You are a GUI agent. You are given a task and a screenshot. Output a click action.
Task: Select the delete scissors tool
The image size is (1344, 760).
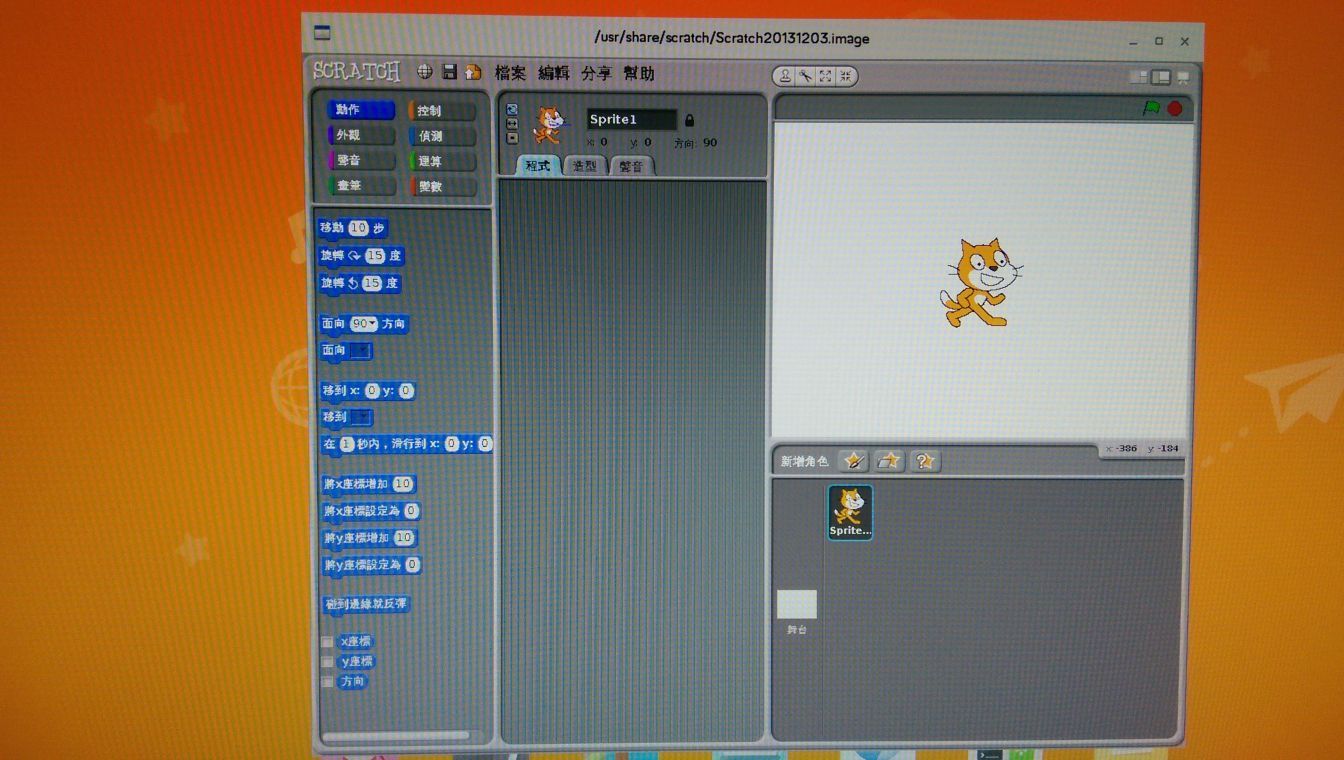(805, 76)
